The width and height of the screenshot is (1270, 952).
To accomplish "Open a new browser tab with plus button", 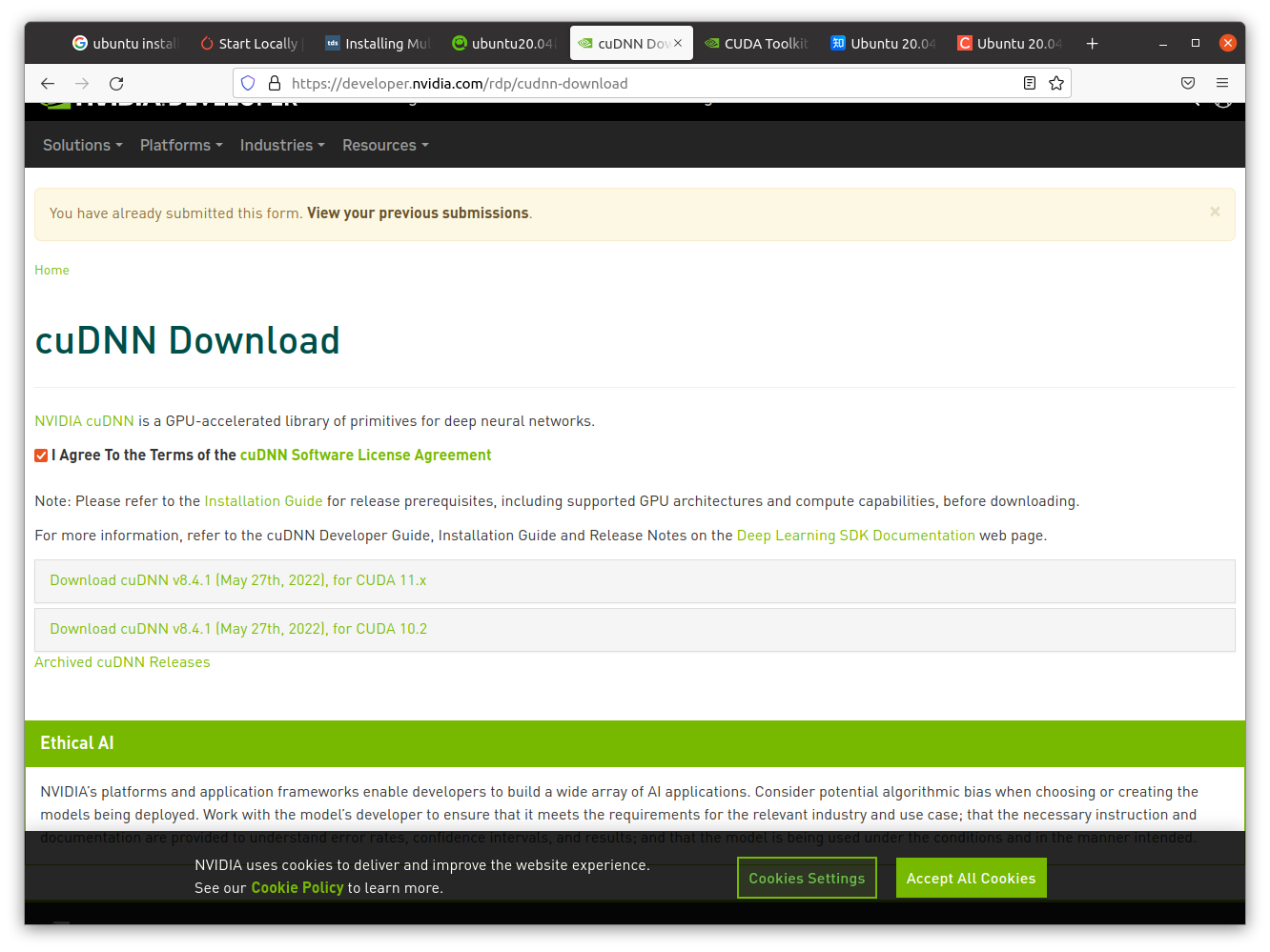I will (x=1092, y=43).
